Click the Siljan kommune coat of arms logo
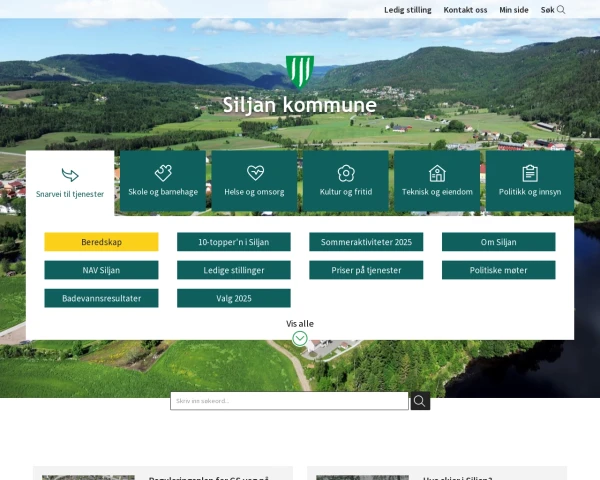 pos(300,72)
